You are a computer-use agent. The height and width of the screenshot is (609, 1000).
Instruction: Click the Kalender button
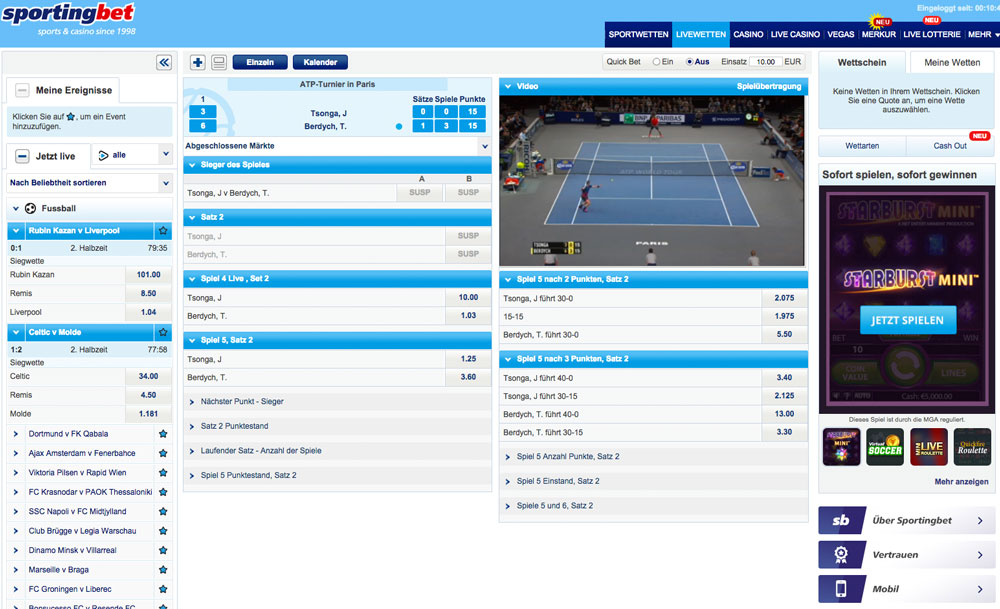[320, 62]
